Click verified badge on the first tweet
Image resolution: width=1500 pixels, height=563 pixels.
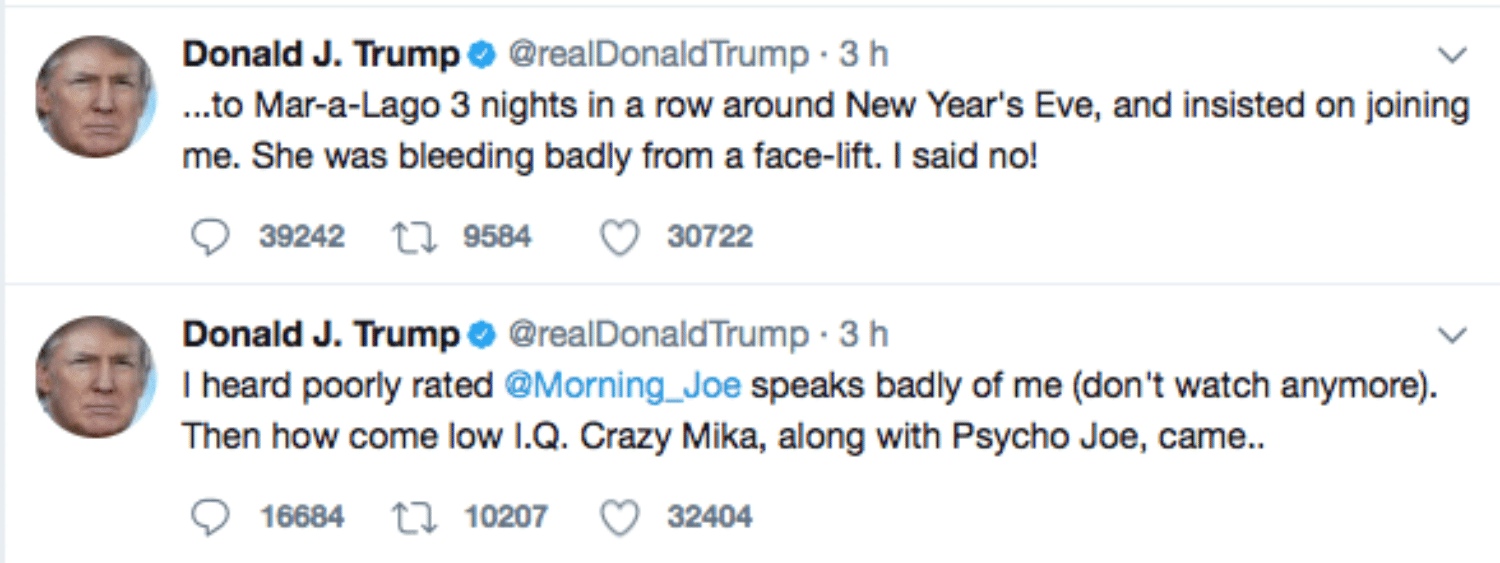tap(482, 56)
